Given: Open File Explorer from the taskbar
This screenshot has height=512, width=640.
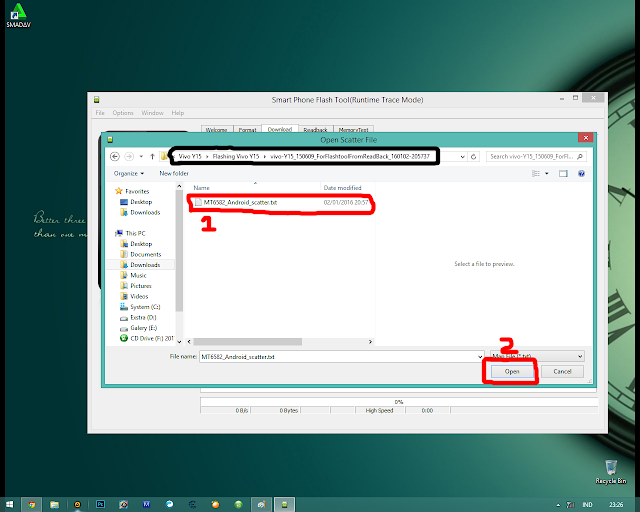Looking at the screenshot, I should tap(54, 505).
